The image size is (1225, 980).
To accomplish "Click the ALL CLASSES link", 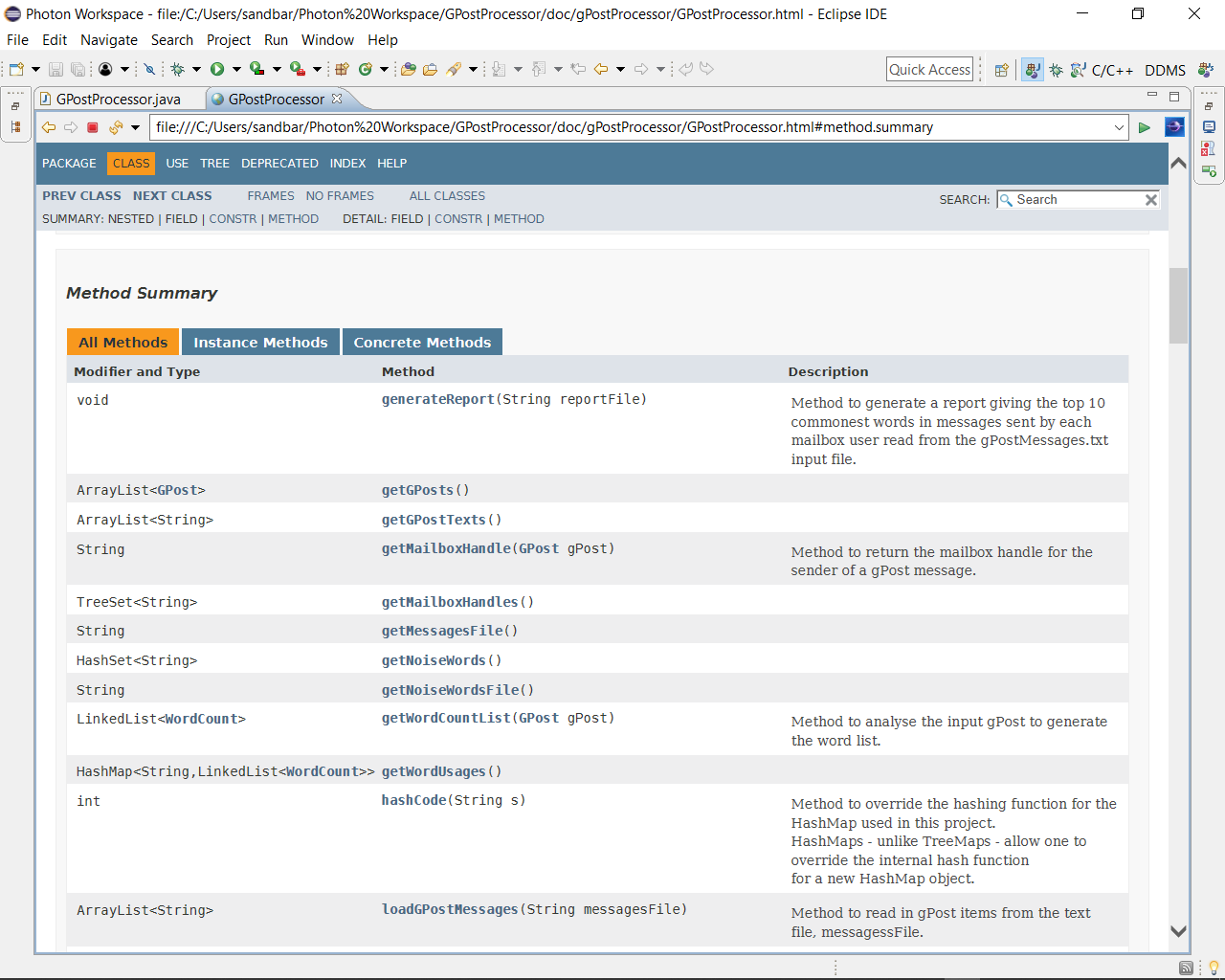I will pyautogui.click(x=447, y=196).
